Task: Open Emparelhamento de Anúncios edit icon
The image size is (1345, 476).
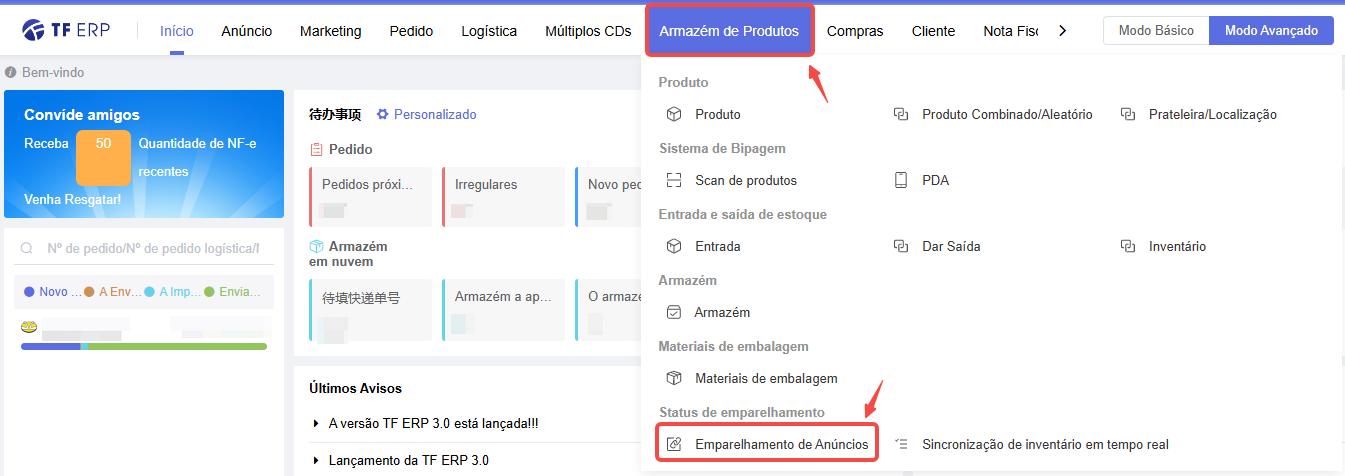Action: pyautogui.click(x=674, y=444)
